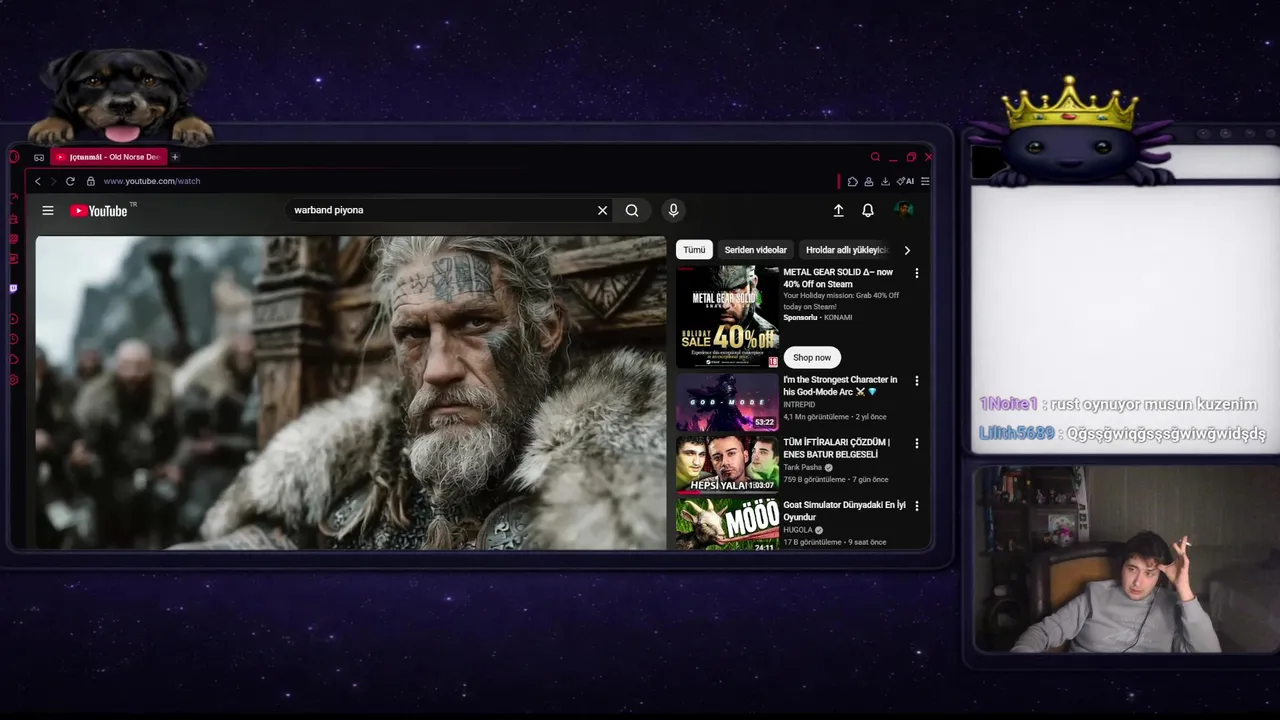The height and width of the screenshot is (720, 1280).
Task: Open more options for Metal Gear Solid ad
Action: click(916, 273)
